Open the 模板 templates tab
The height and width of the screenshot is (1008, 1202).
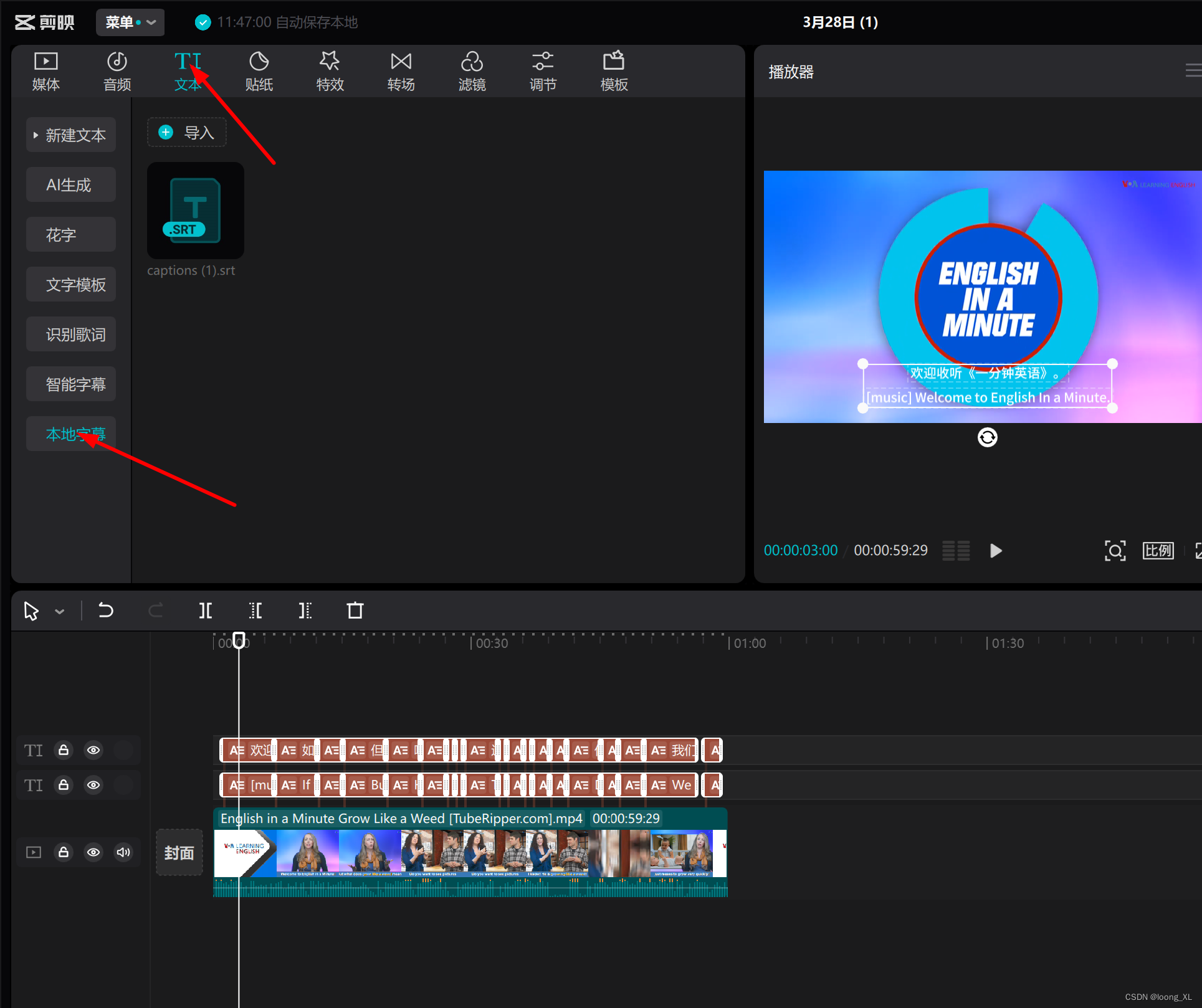point(614,72)
